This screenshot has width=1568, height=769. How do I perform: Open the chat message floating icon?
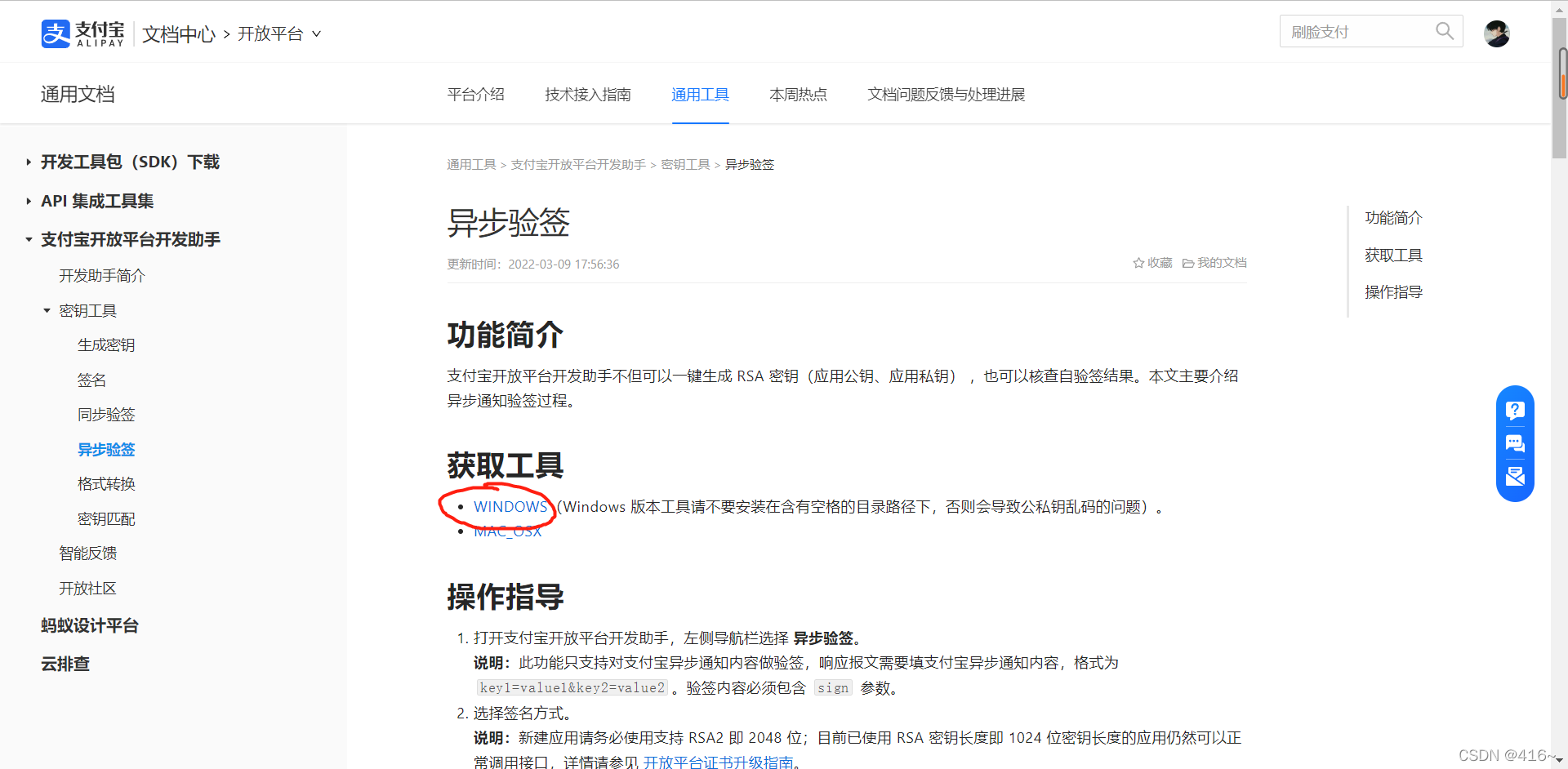(x=1515, y=443)
